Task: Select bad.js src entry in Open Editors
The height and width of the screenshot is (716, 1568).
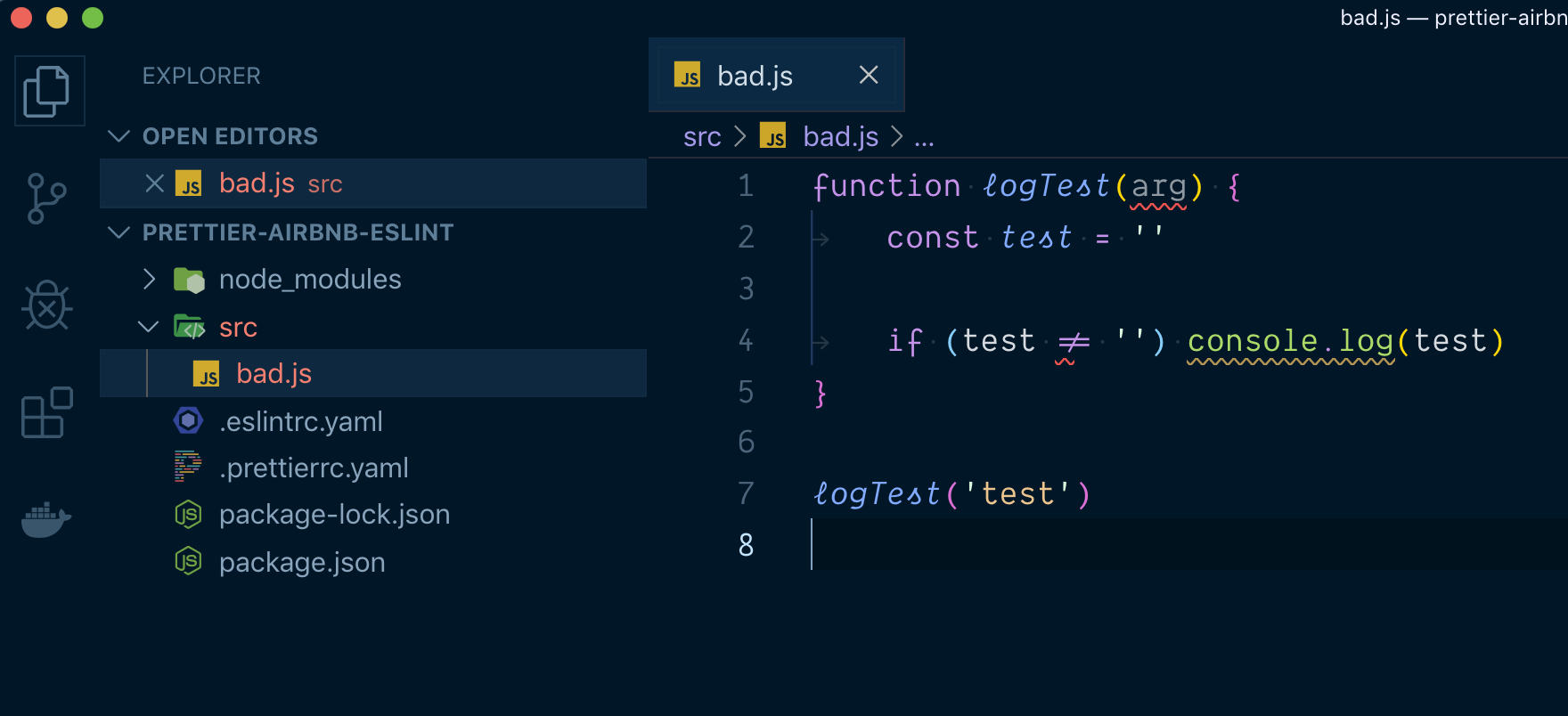Action: click(x=373, y=183)
